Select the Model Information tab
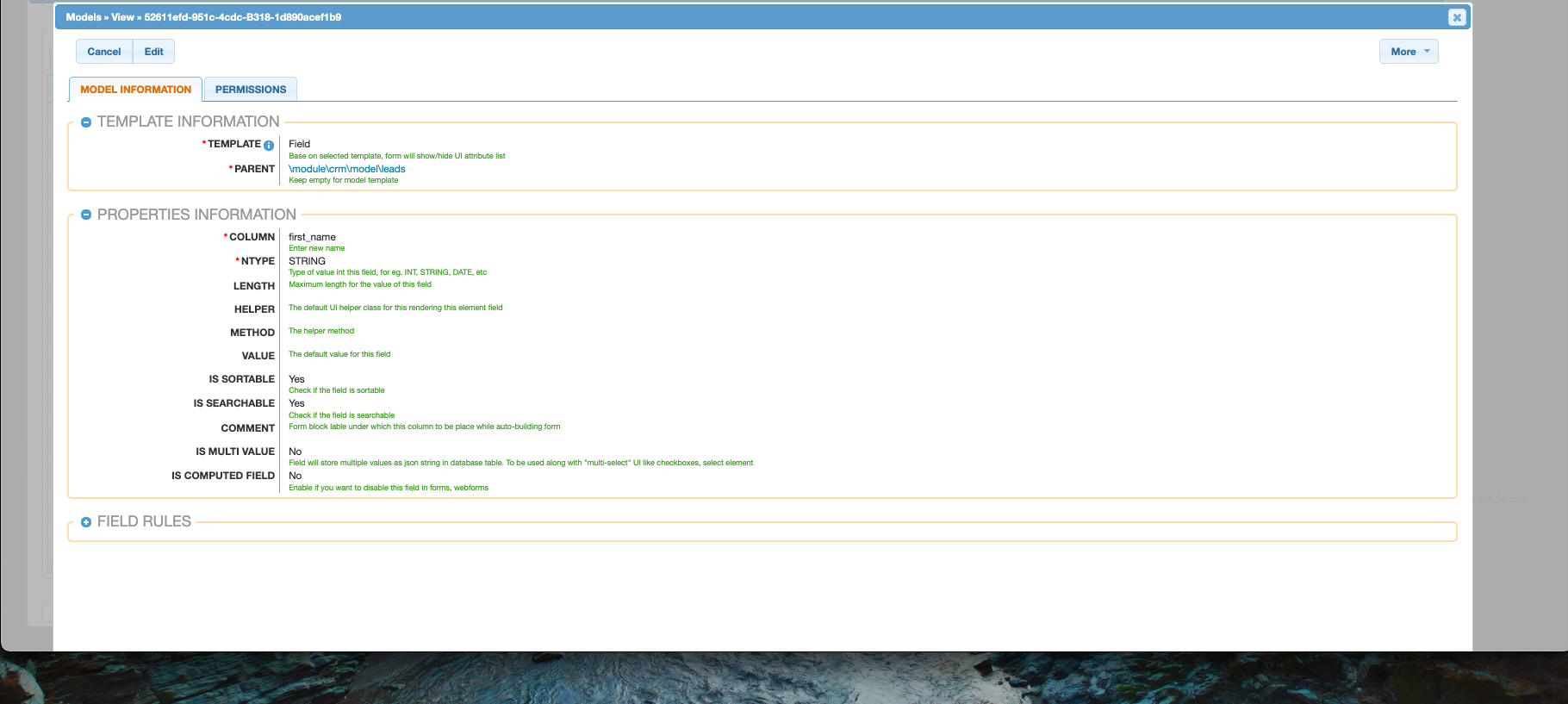 (136, 90)
